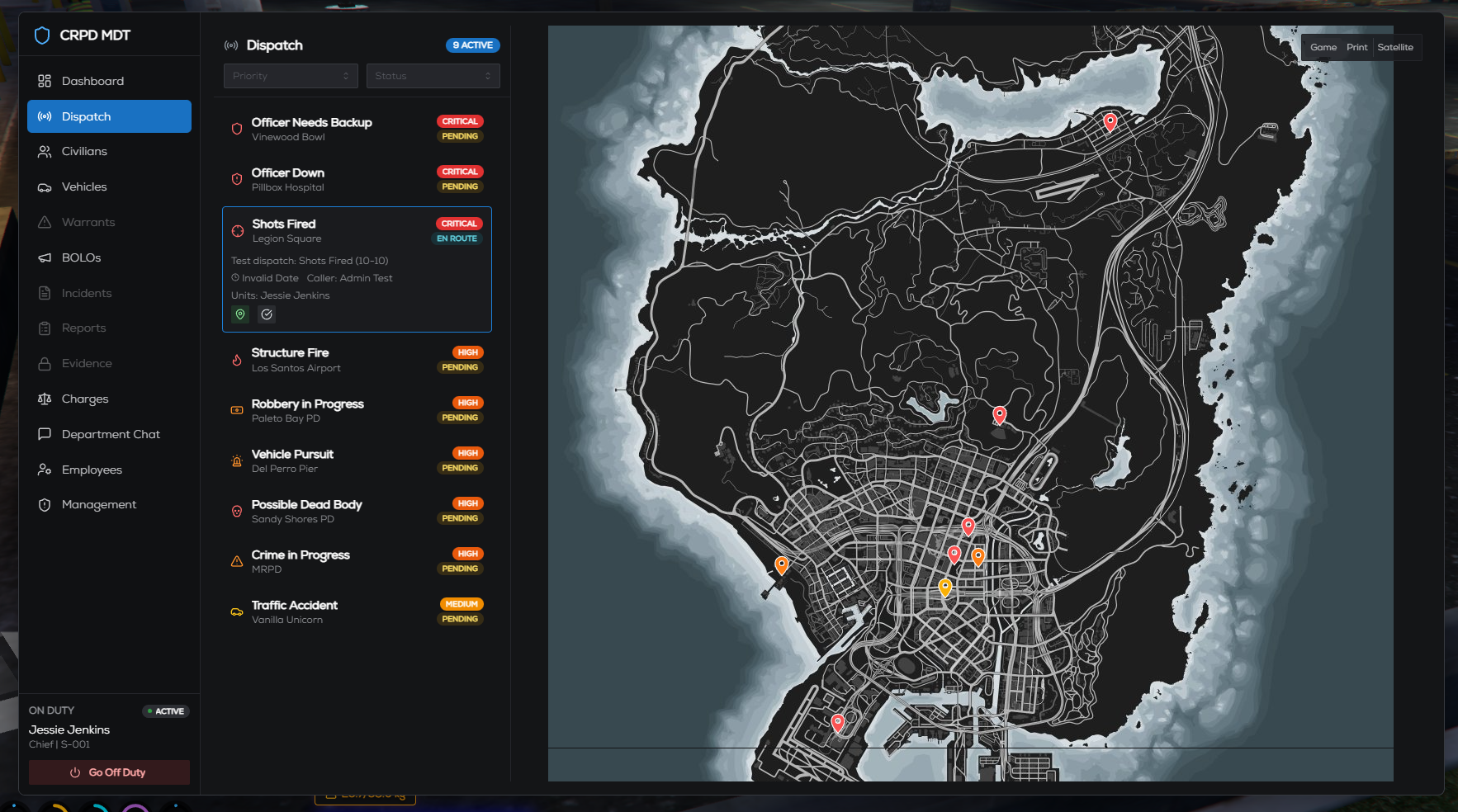Click the PENDING badge on Vehicle Pursuit
This screenshot has height=812, width=1458.
click(460, 468)
